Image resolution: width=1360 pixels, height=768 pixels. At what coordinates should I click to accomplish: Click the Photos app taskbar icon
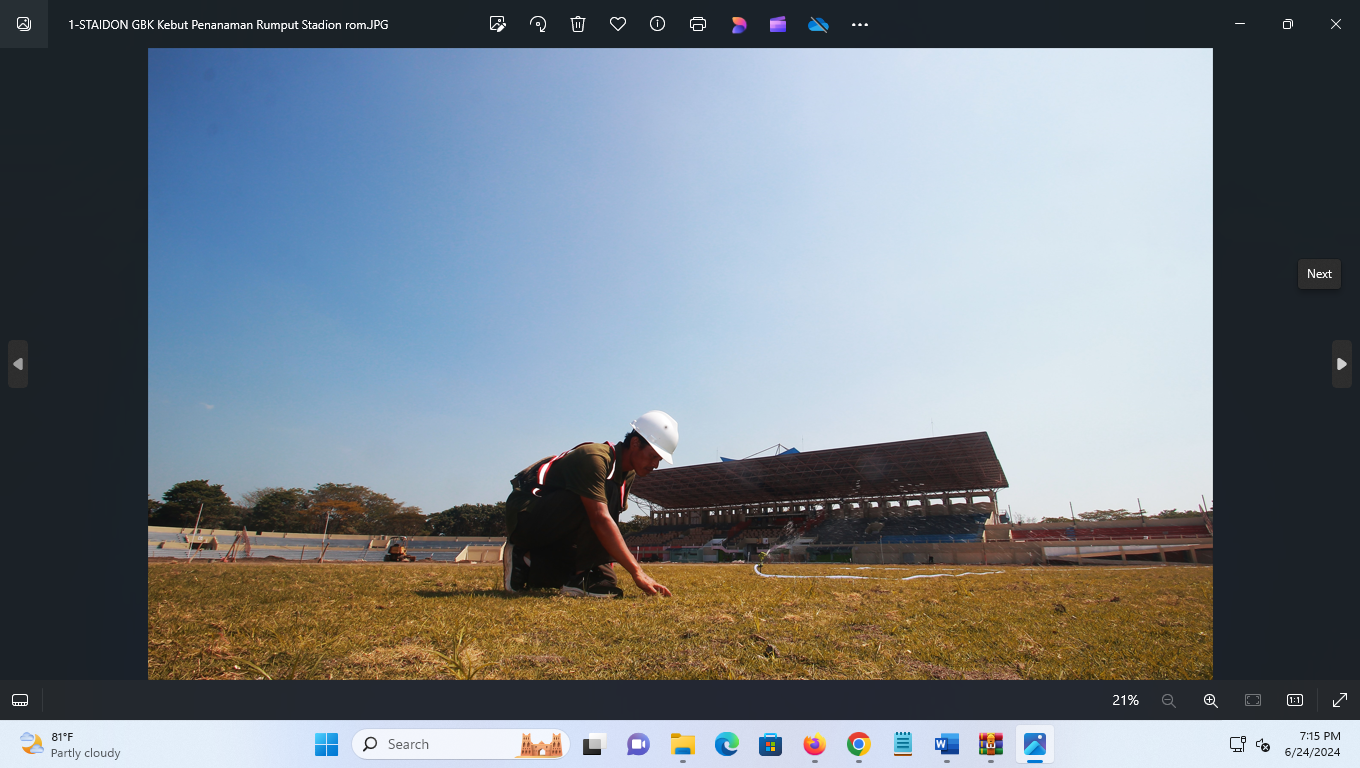[1035, 744]
